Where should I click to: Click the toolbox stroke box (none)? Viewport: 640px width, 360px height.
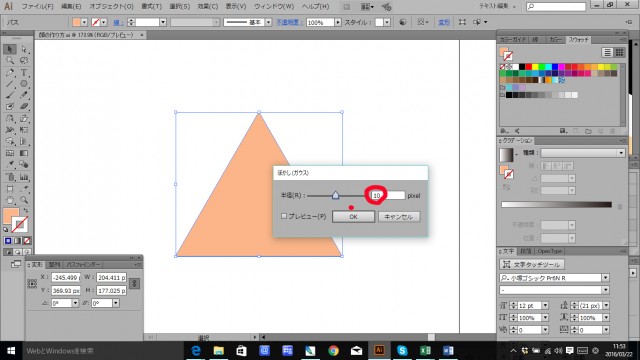coord(20,224)
